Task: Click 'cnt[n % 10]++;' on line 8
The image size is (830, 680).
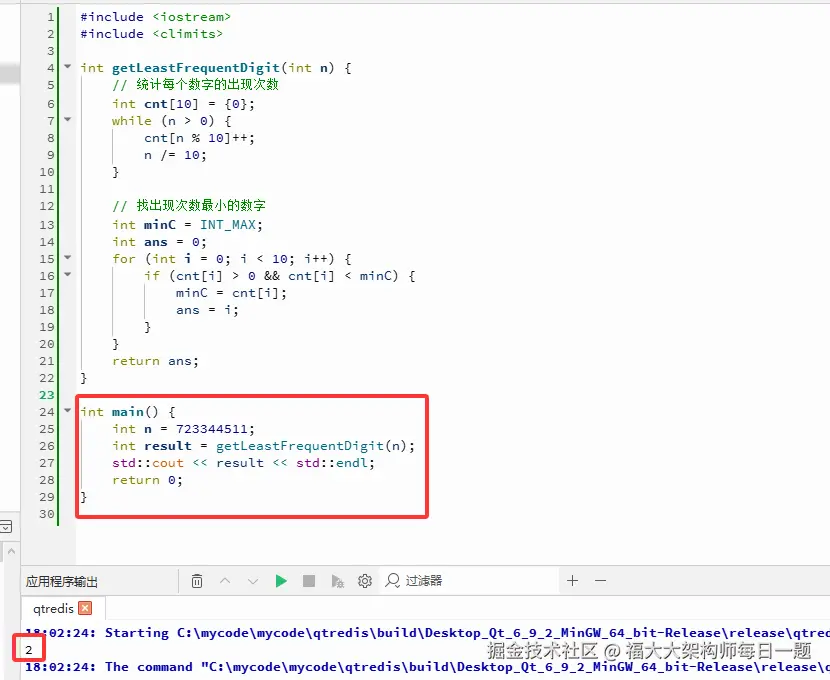Action: pyautogui.click(x=200, y=138)
